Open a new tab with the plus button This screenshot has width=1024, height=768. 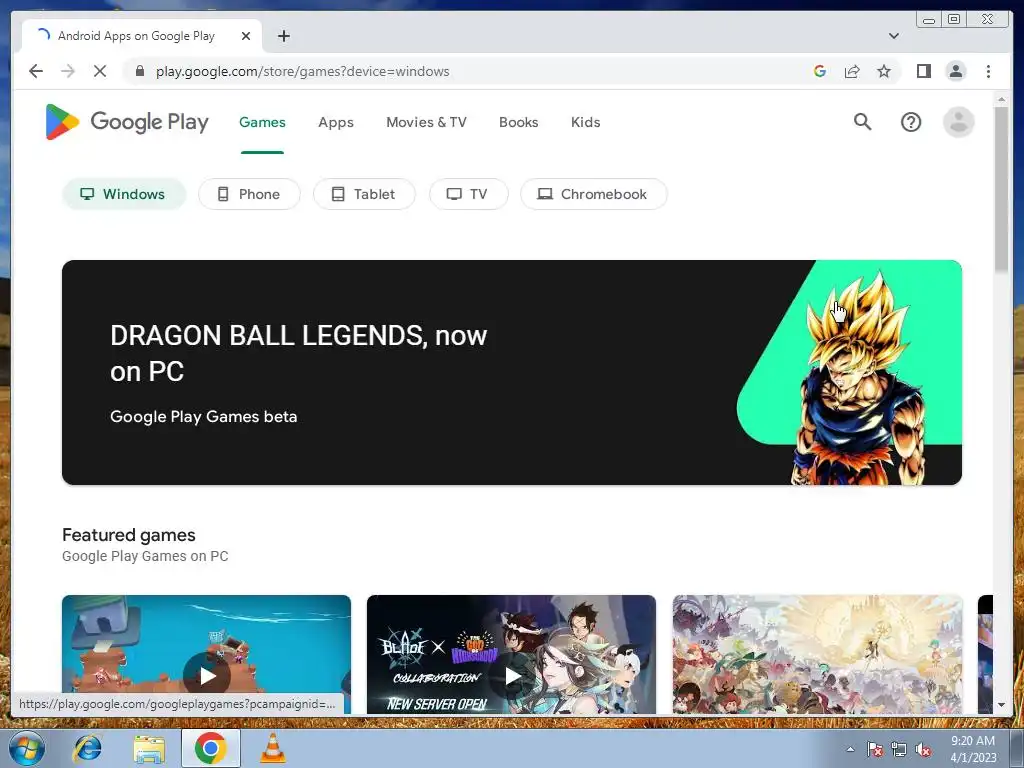283,36
